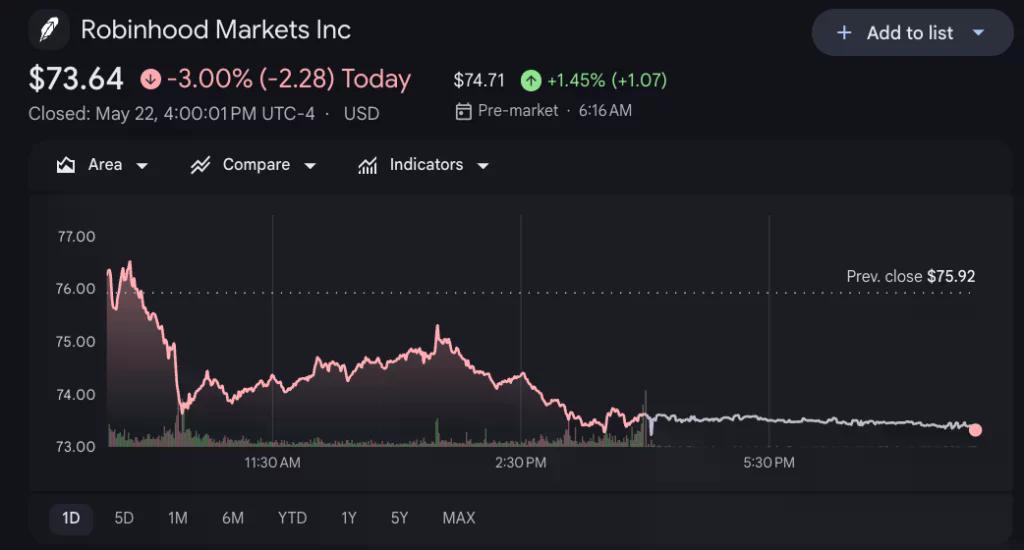1024x550 pixels.
Task: Click the -3.00% (-2.28) Today change
Action: pos(289,79)
